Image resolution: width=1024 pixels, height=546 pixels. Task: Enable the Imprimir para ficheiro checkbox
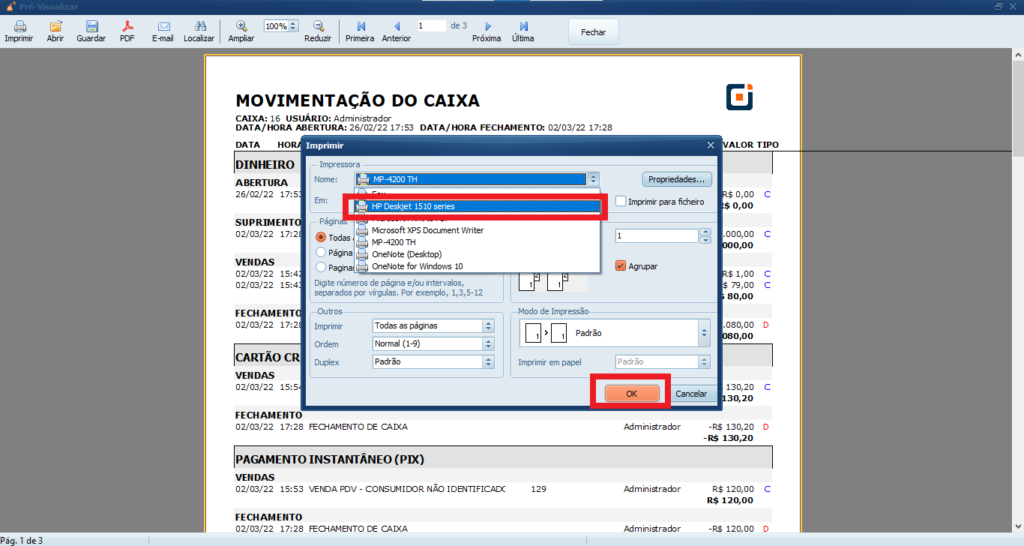click(x=621, y=201)
